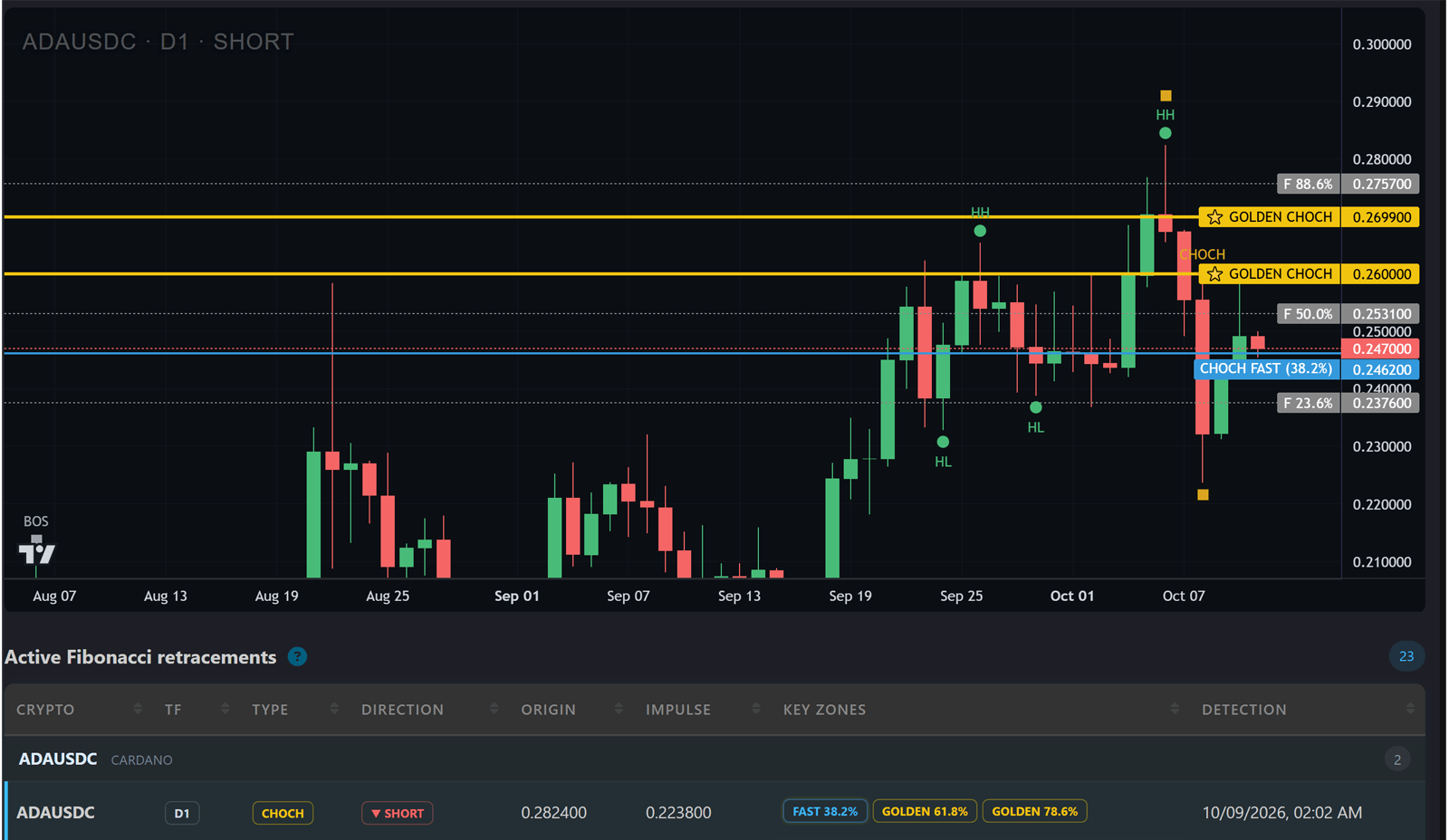Expand the ADAUSDC Cardano group row

(714, 759)
